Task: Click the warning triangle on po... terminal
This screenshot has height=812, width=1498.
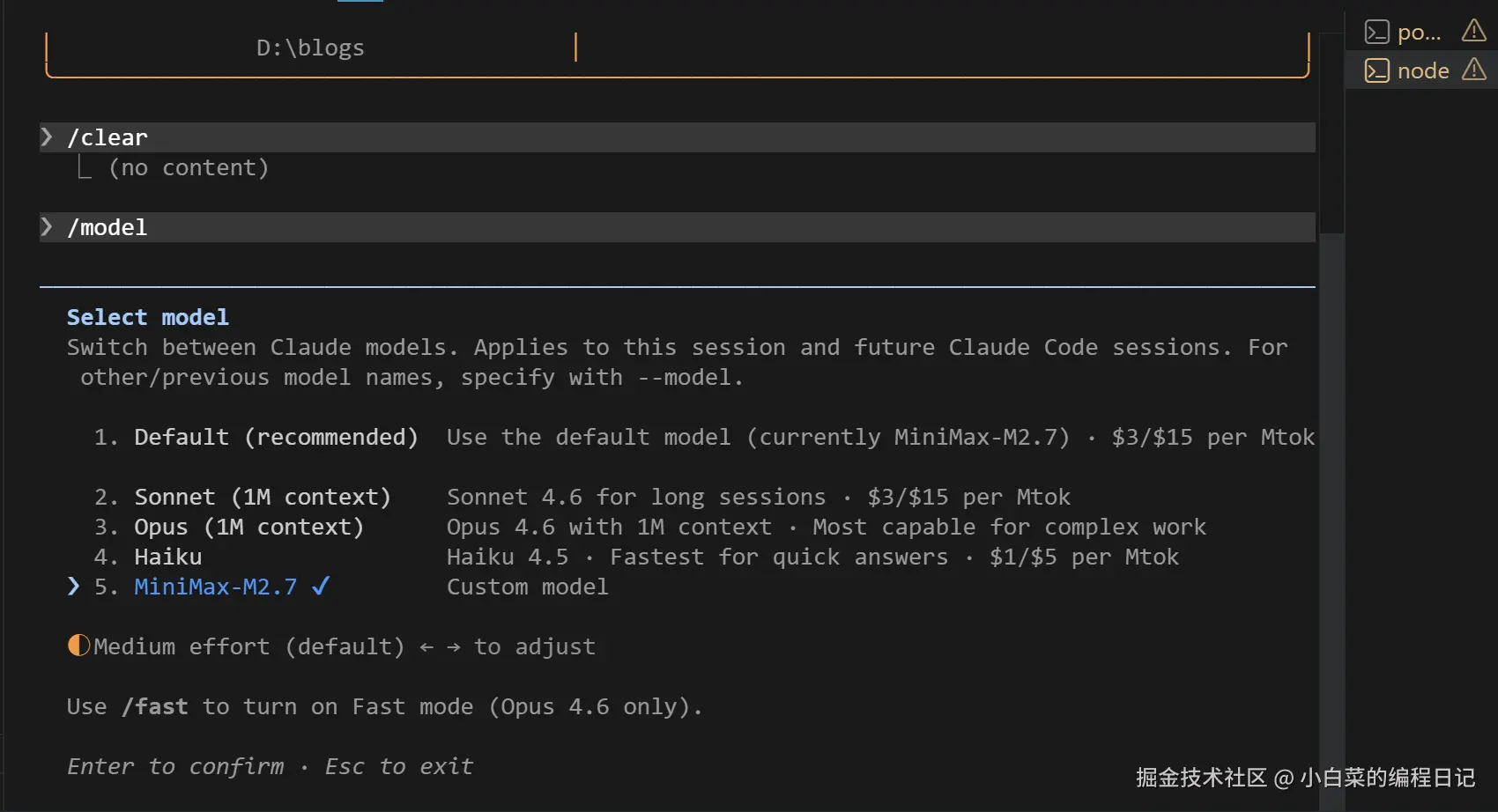Action: 1473,32
